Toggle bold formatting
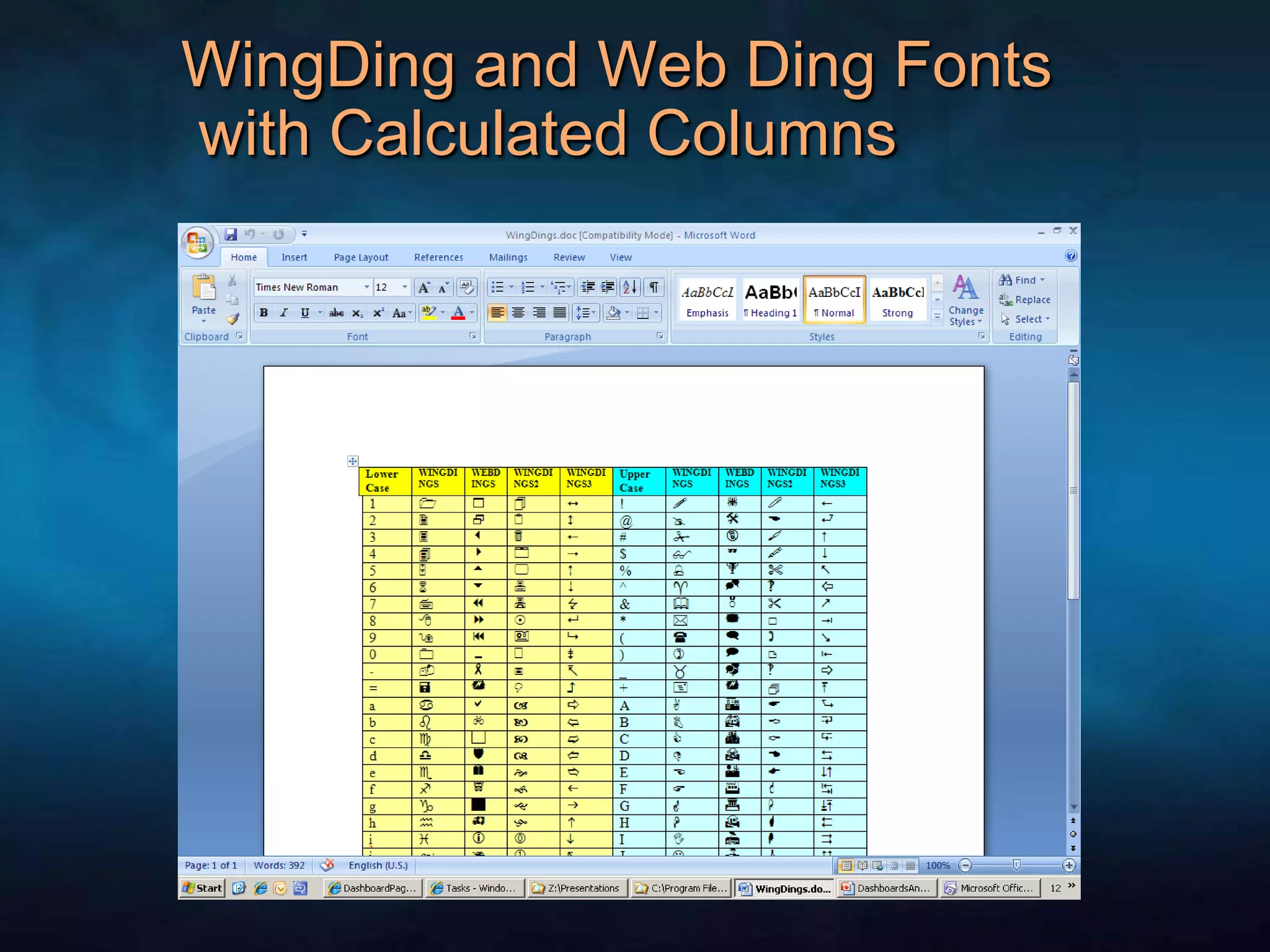1270x952 pixels. 264,314
